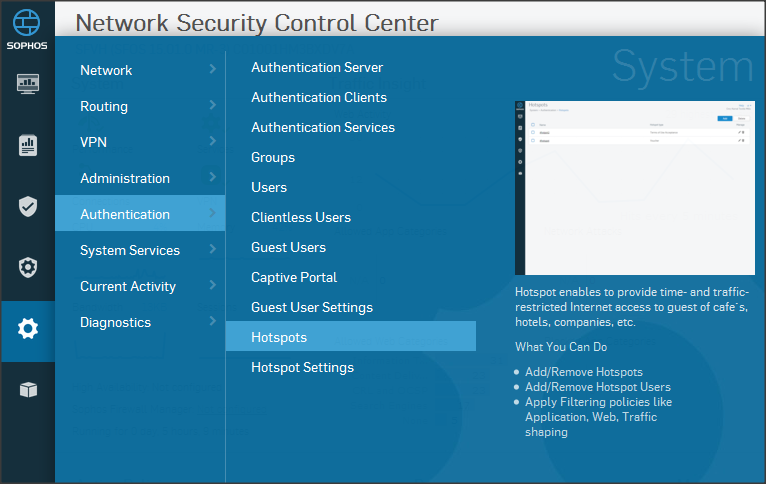This screenshot has height=484, width=766.
Task: Open the Objects cube icon
Action: [x=28, y=390]
